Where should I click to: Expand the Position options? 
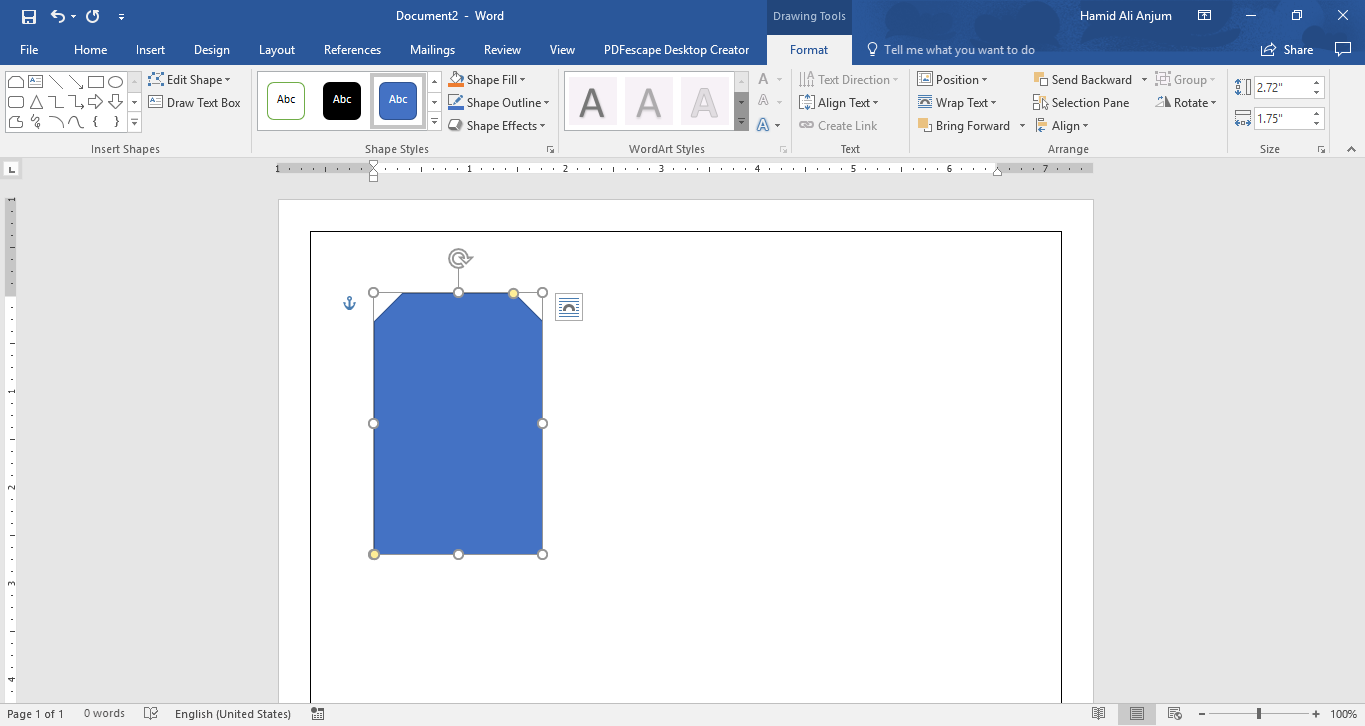[954, 79]
